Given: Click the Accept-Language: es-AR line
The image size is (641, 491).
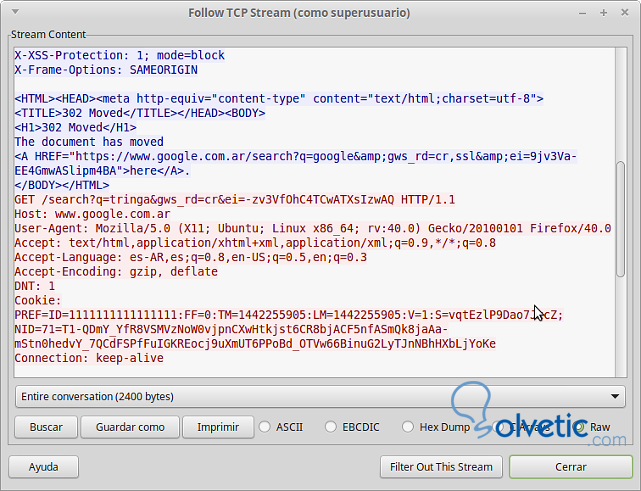Looking at the screenshot, I should tap(191, 257).
